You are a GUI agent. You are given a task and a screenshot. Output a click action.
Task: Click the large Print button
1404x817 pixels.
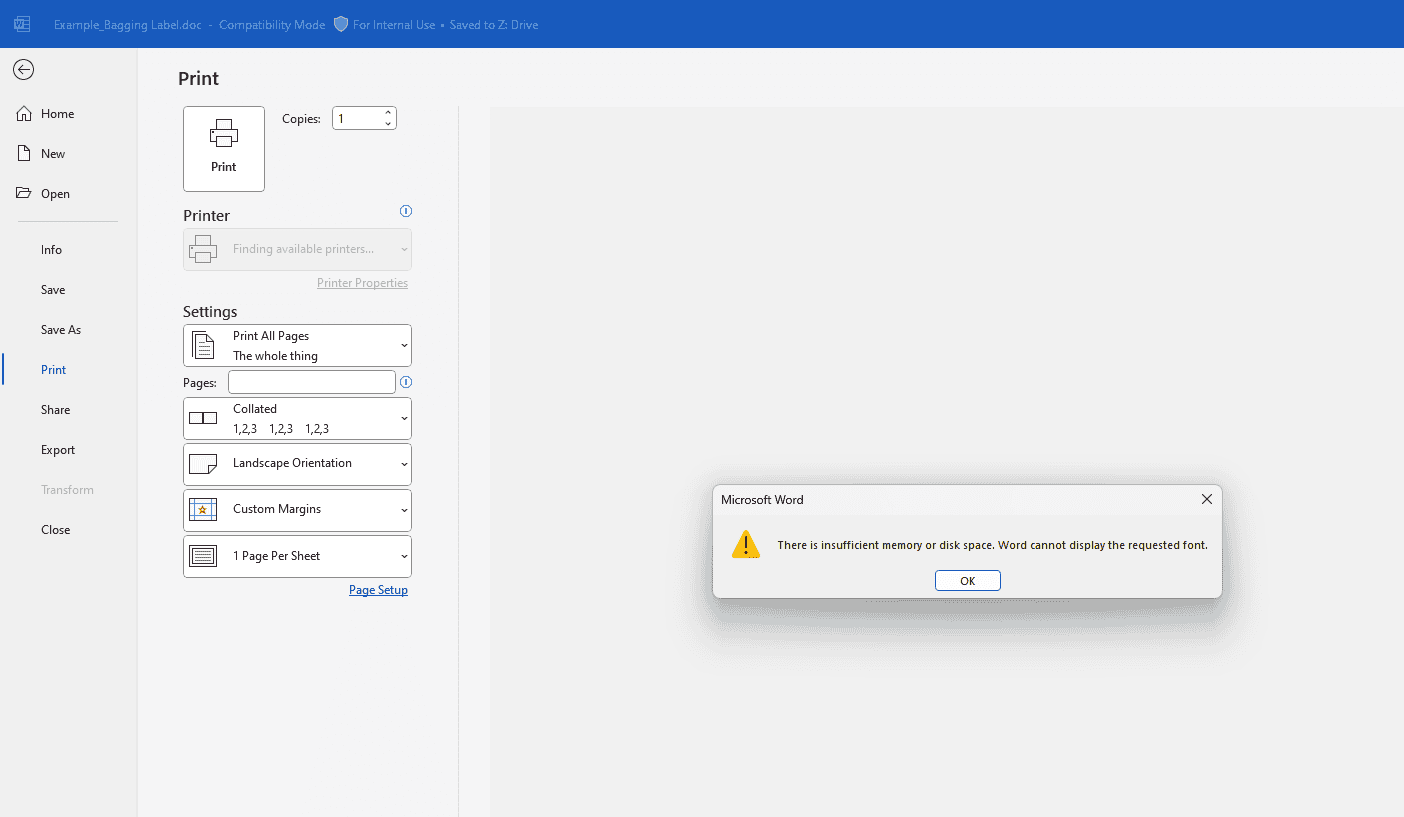click(x=224, y=149)
